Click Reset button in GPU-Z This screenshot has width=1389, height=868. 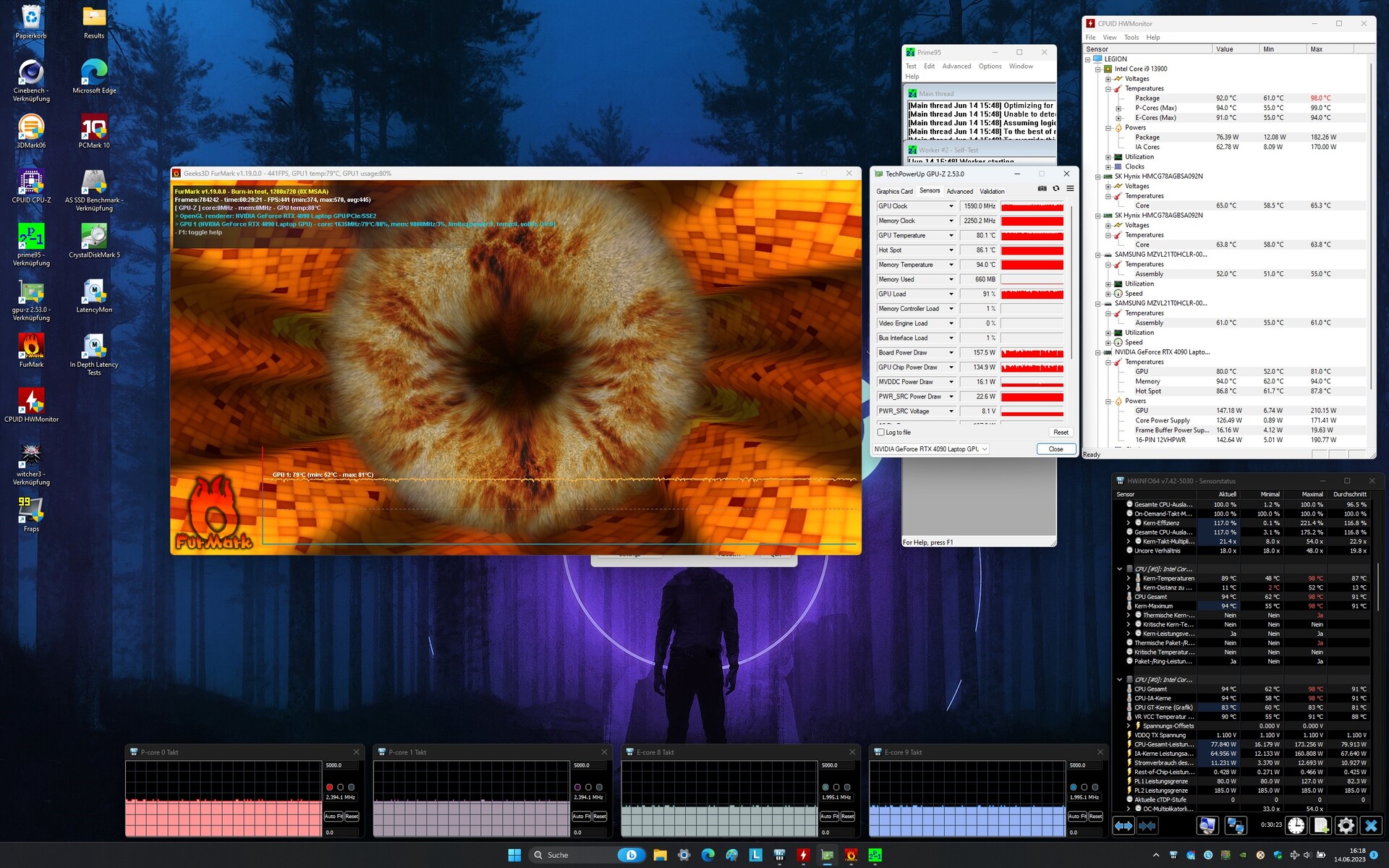tap(1061, 433)
